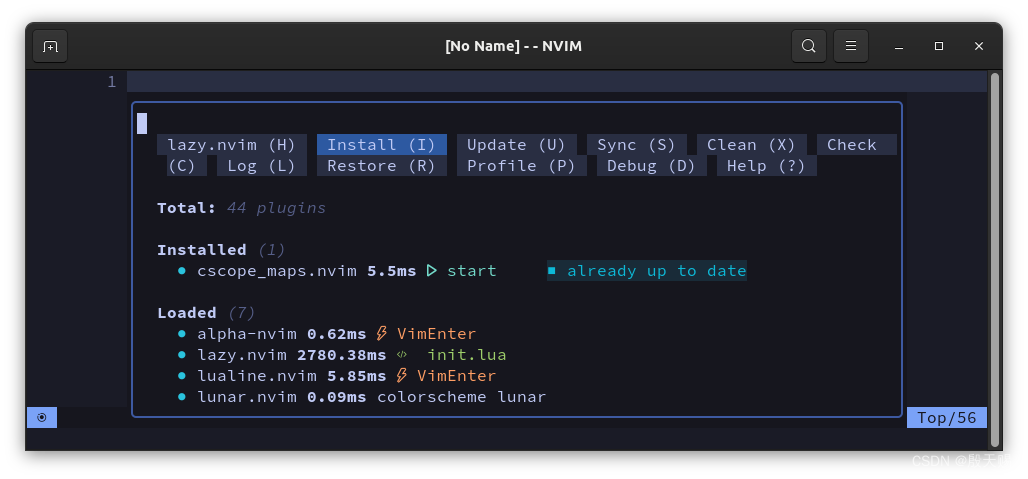Click the bullet next to lualine.nvim
Viewport: 1028px width, 479px height.
click(182, 375)
